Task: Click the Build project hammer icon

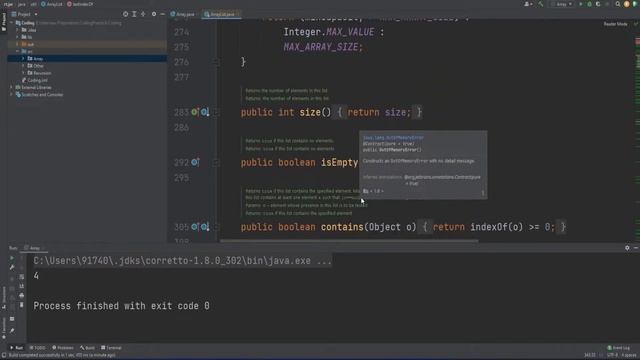Action: (541, 4)
